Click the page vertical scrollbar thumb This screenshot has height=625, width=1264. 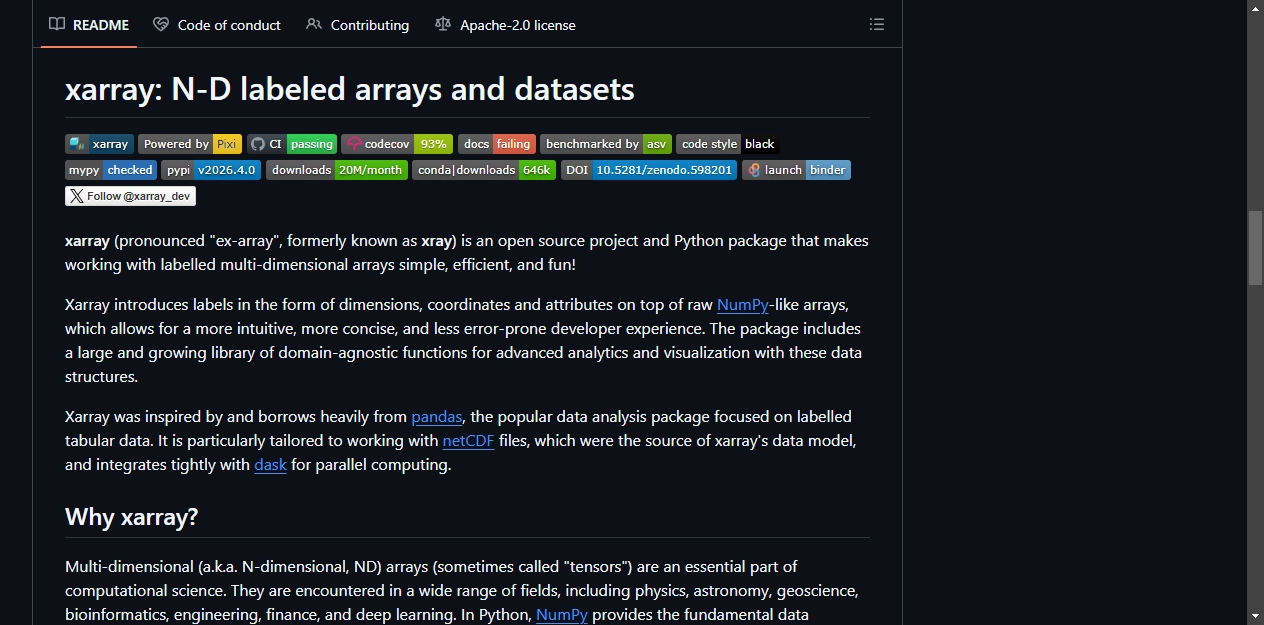[1256, 248]
